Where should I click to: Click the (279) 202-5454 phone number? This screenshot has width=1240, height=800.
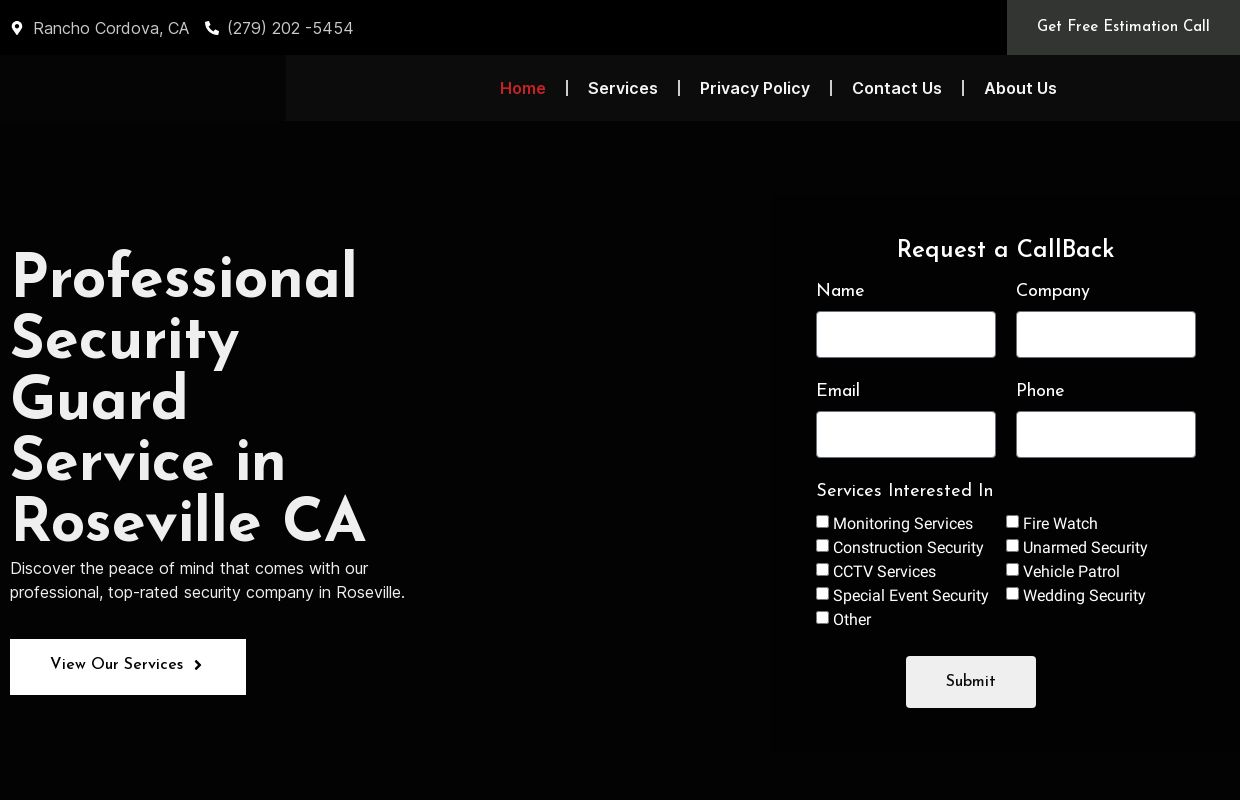click(x=290, y=28)
